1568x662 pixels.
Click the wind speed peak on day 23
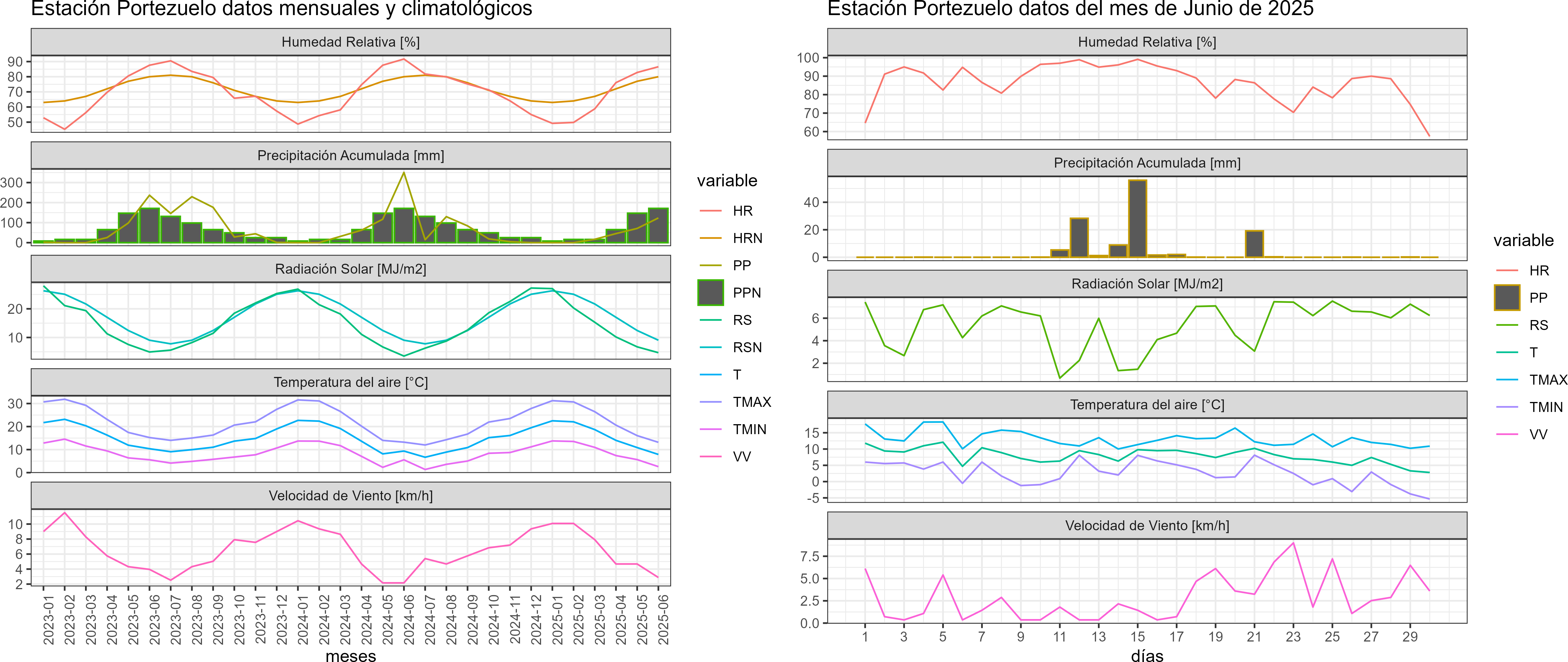(1293, 543)
